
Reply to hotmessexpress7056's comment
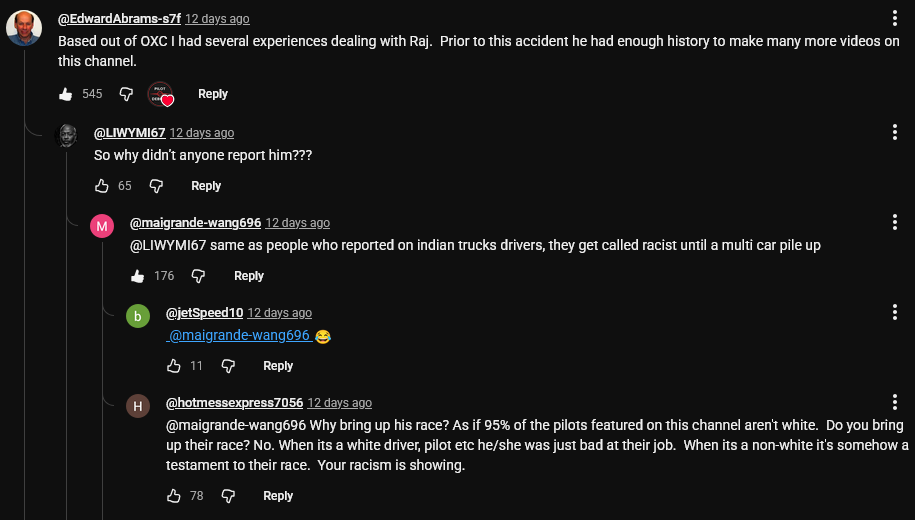(278, 496)
